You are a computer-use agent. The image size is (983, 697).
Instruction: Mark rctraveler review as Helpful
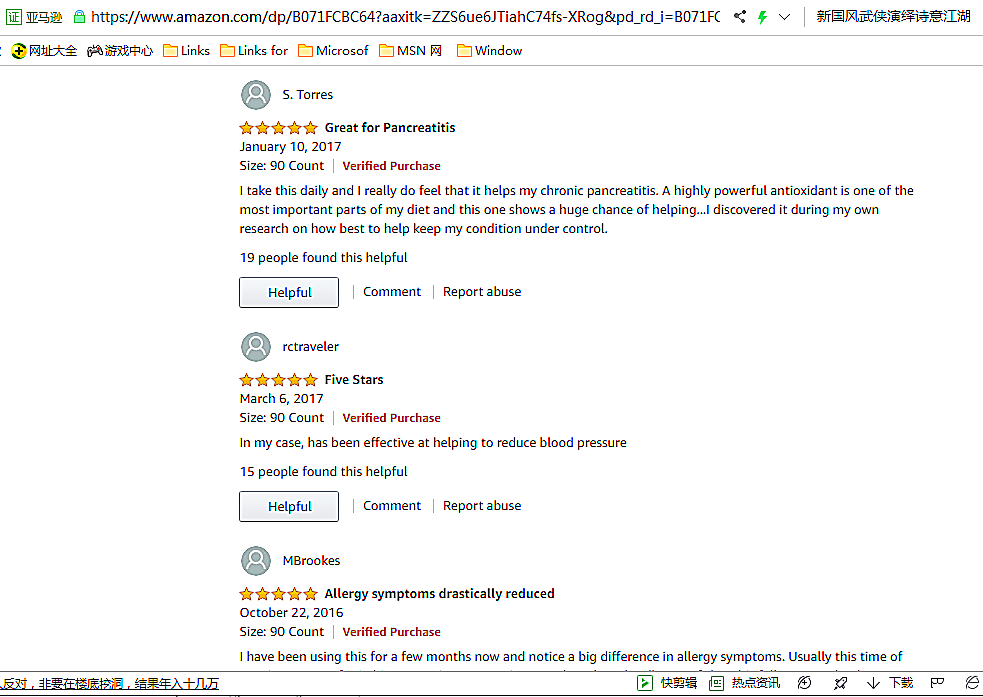tap(289, 507)
